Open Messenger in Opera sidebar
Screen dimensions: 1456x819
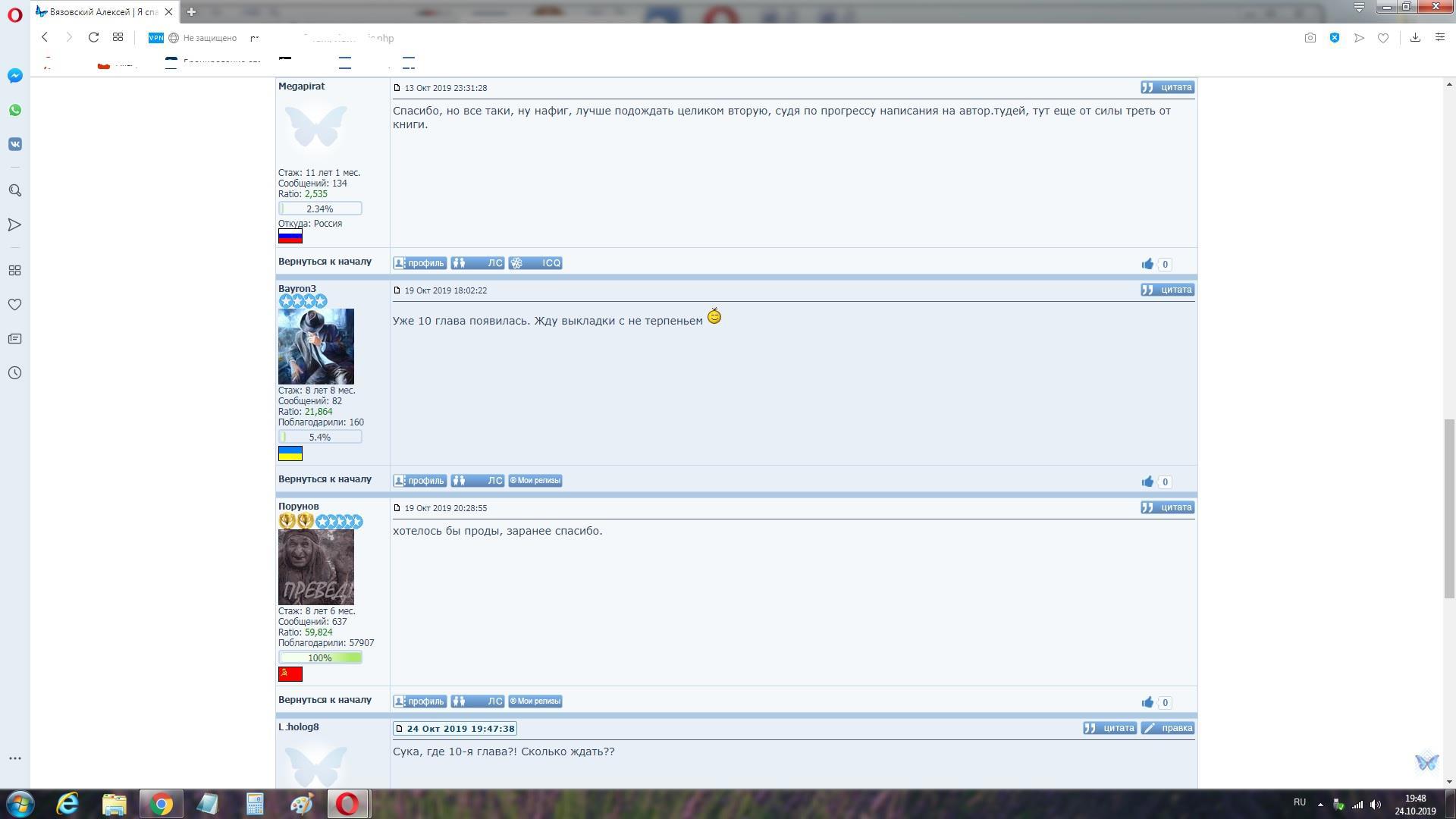pyautogui.click(x=15, y=76)
